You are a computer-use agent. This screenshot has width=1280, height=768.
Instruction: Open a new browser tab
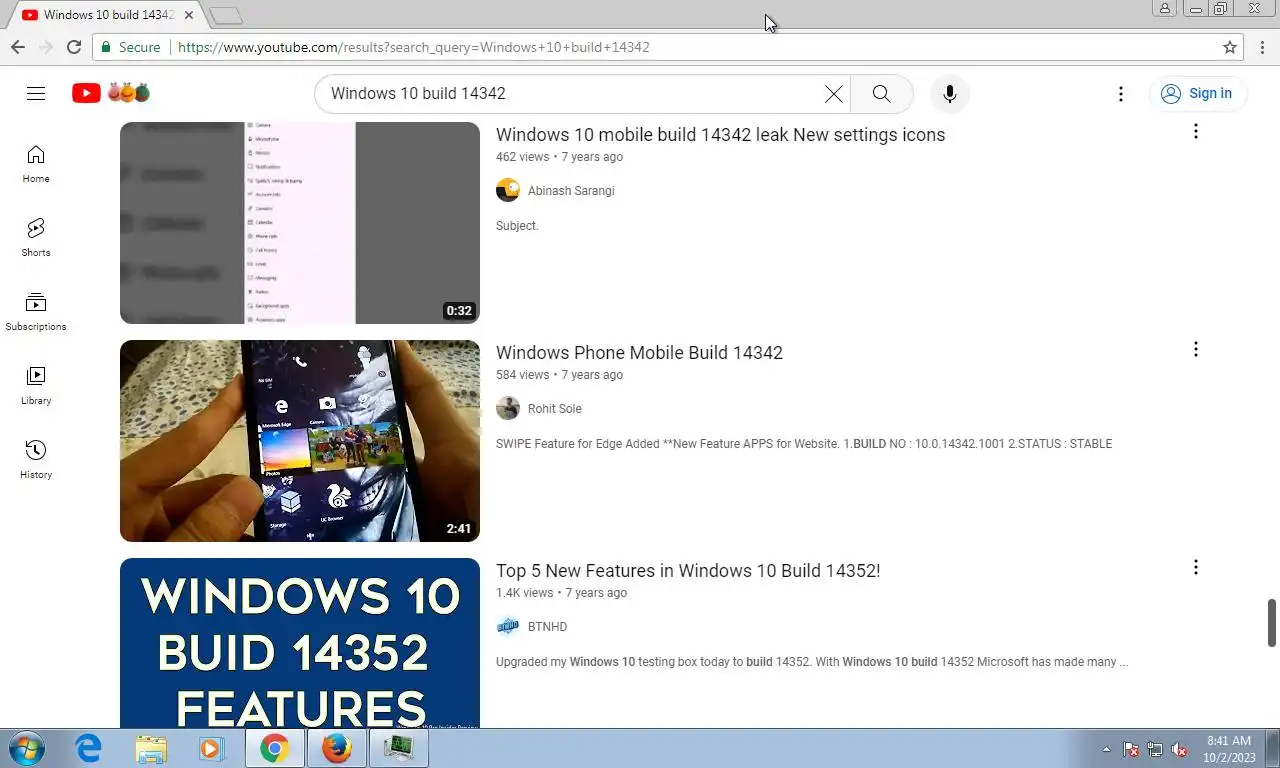[x=227, y=15]
